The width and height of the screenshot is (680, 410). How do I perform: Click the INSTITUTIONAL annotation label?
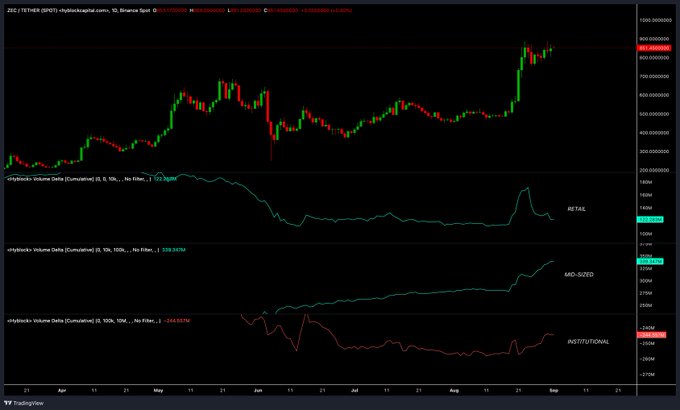588,342
